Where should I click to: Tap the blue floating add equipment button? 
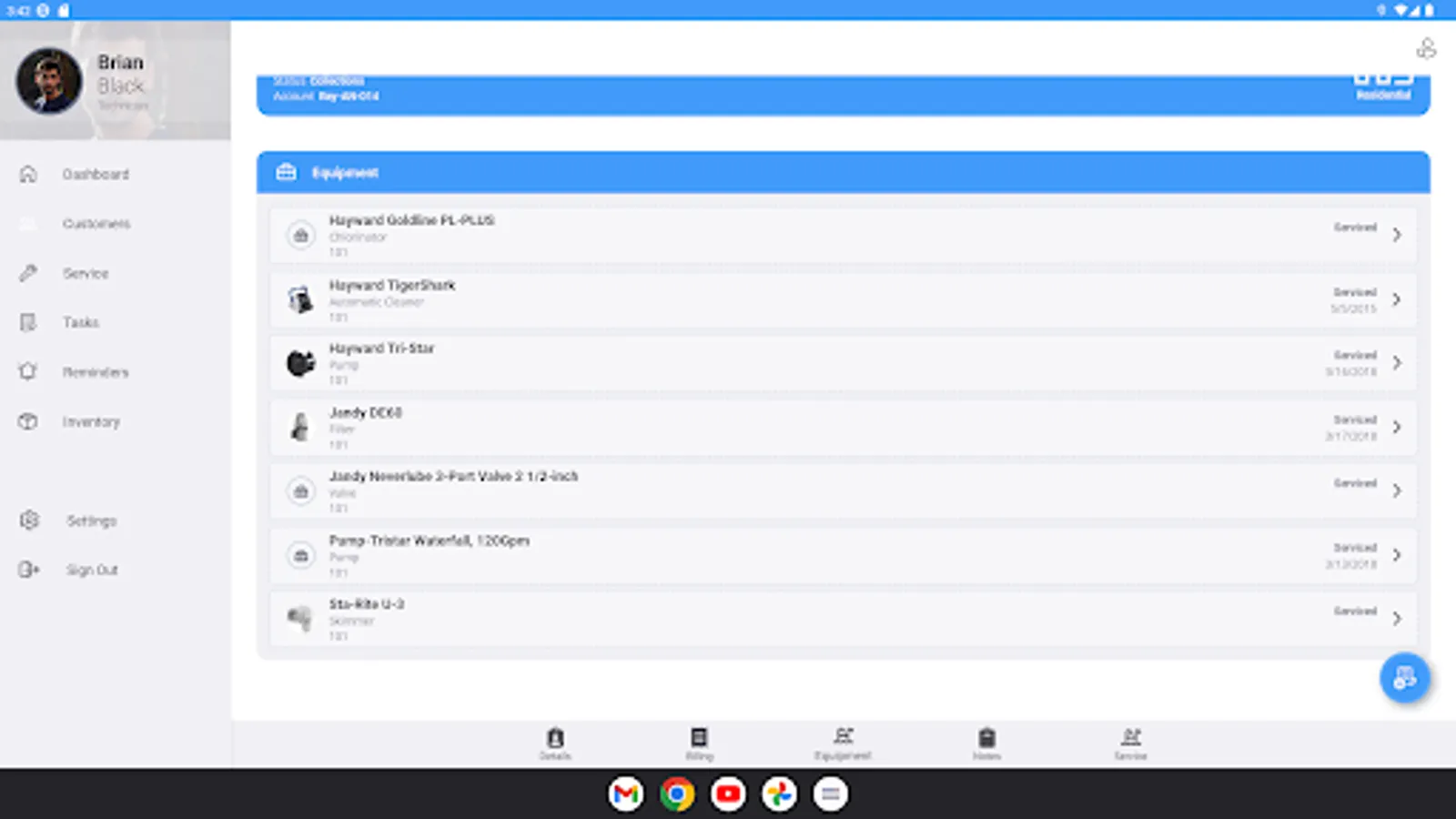click(x=1405, y=678)
